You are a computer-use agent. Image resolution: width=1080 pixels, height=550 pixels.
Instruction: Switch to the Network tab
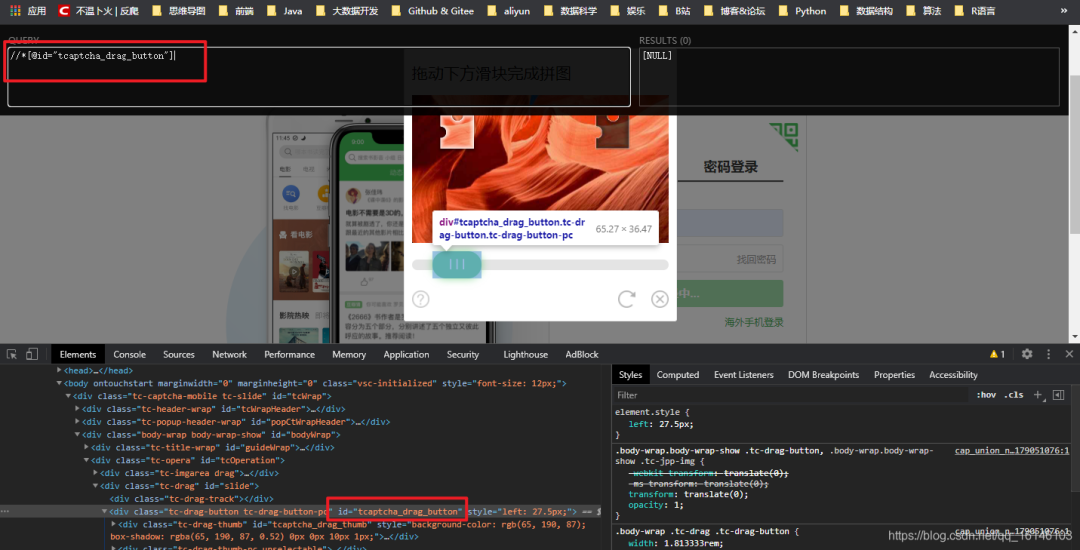pyautogui.click(x=229, y=355)
